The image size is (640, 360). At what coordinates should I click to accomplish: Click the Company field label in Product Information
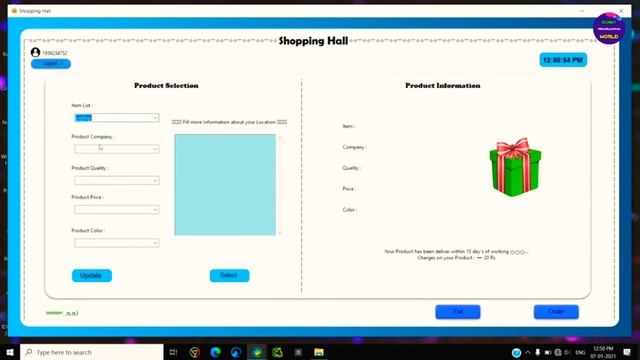tap(354, 147)
